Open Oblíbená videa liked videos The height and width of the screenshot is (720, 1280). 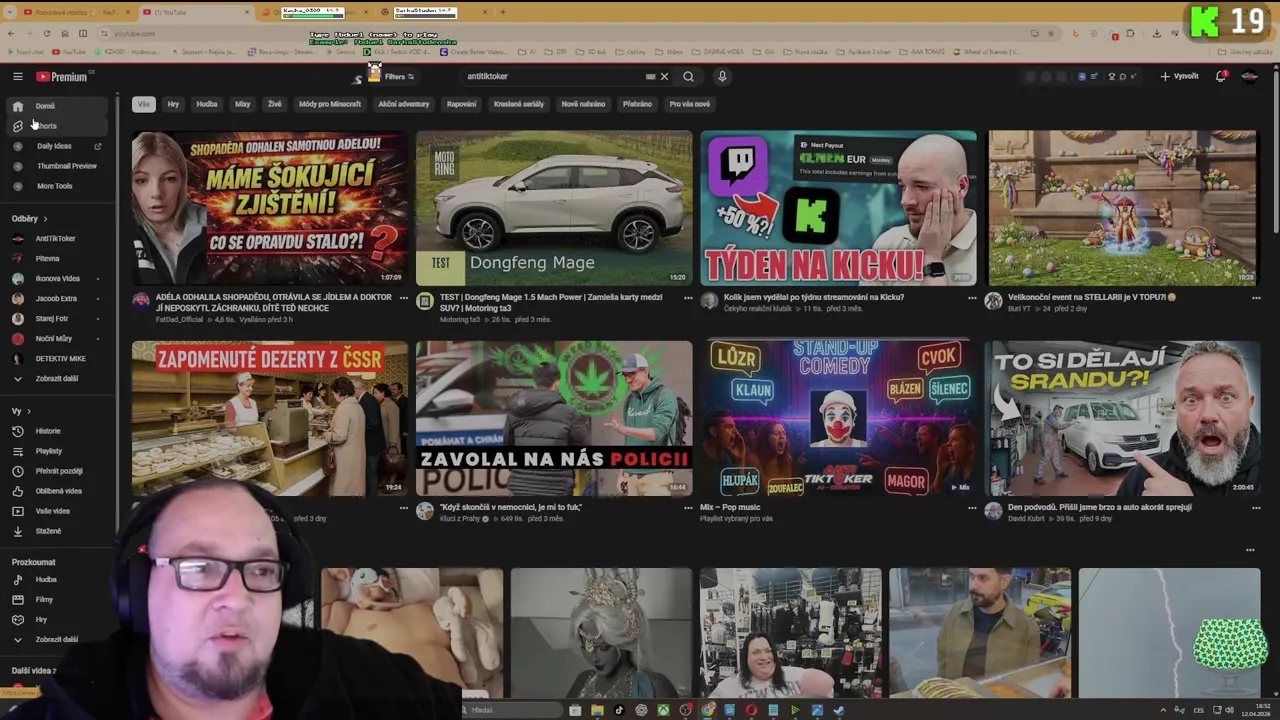click(x=58, y=491)
